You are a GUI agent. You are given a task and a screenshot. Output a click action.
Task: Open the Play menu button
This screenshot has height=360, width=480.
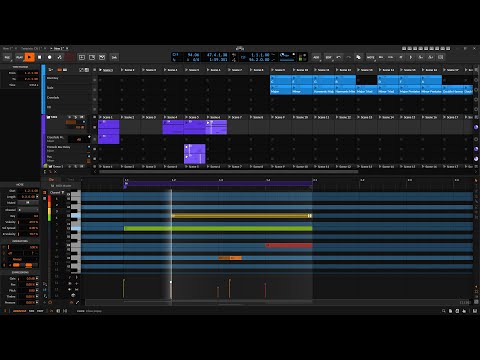19,57
